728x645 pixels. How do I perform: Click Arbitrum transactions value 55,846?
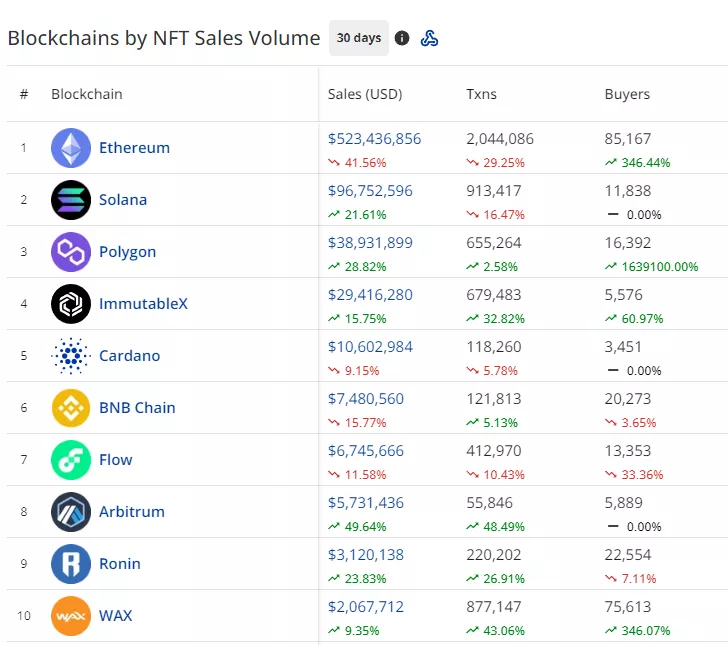point(489,502)
